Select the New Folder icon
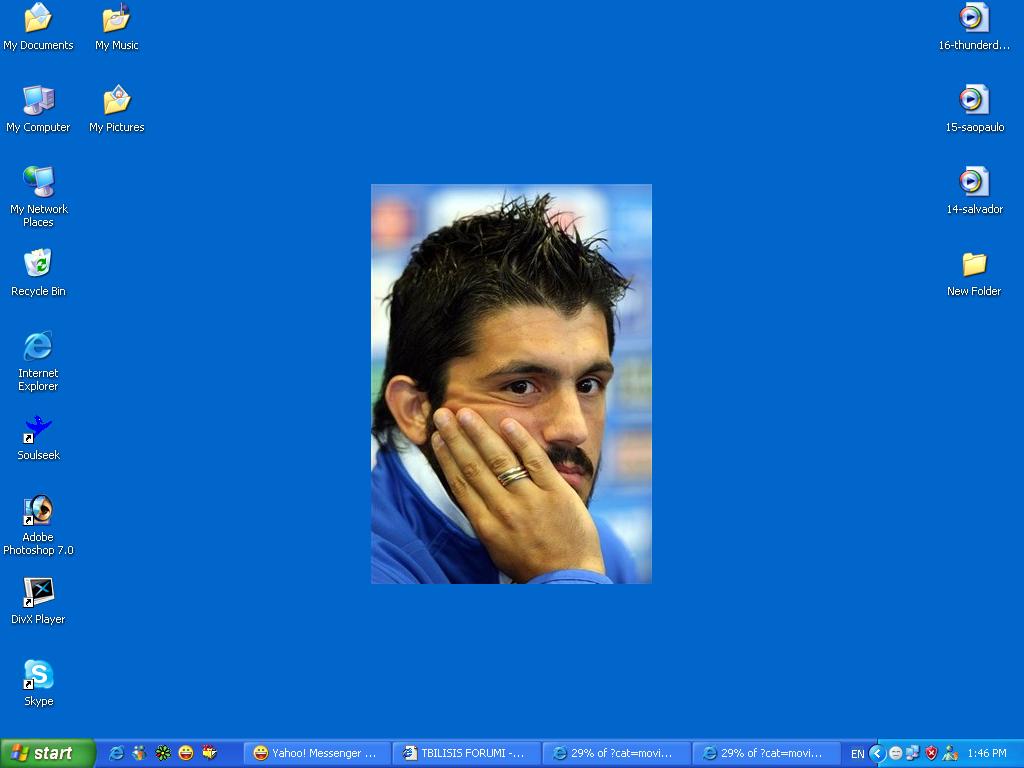The height and width of the screenshot is (768, 1024). pyautogui.click(x=973, y=266)
